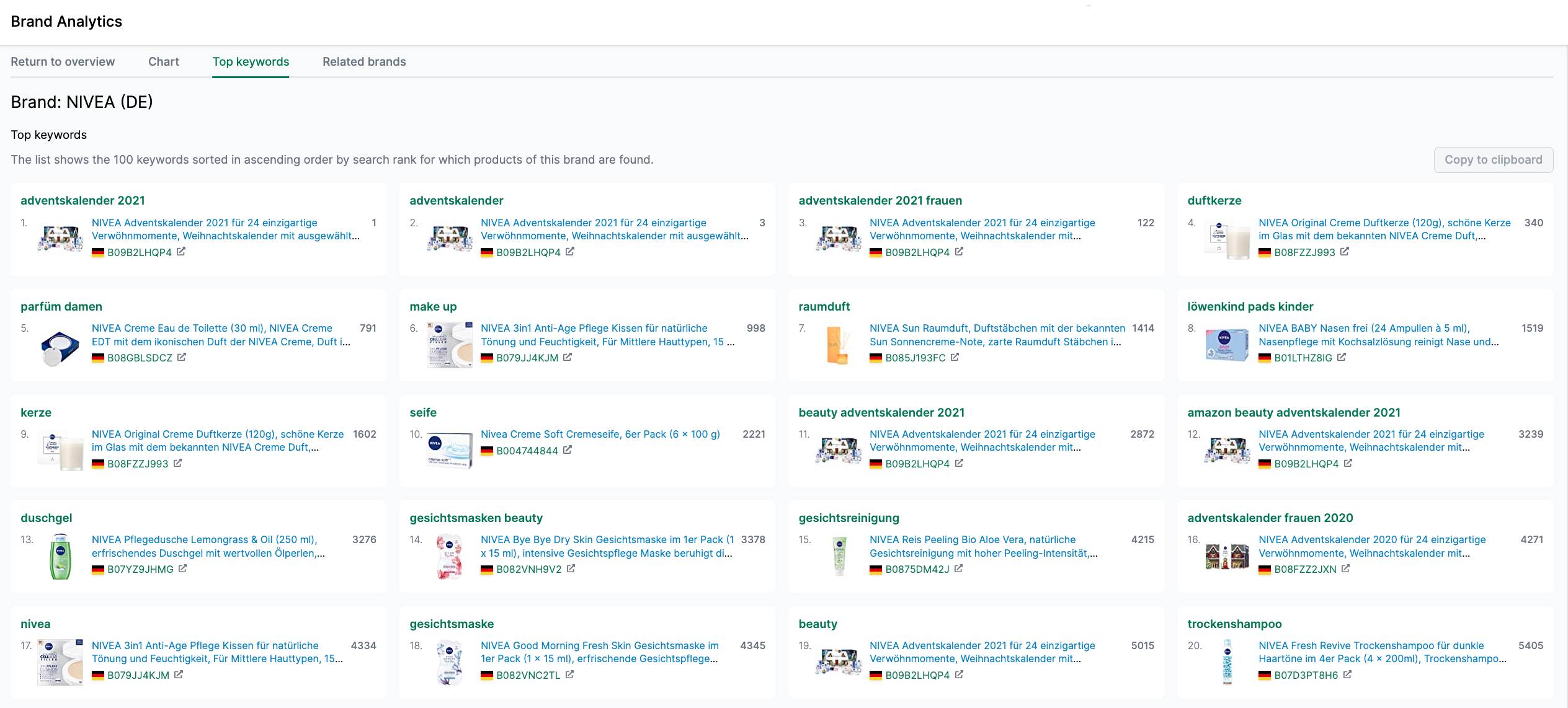Click external link icon beside B07YZ9JHMG
The image size is (1568, 708).
[x=183, y=569]
